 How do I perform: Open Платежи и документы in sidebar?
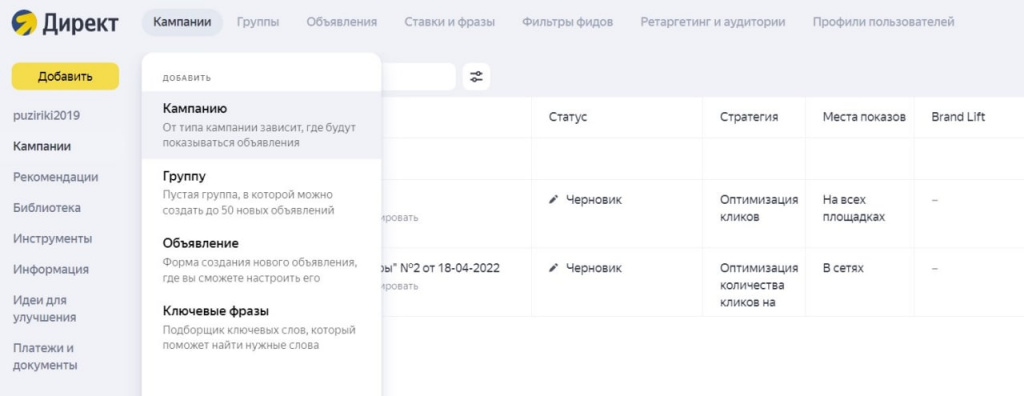[45, 357]
